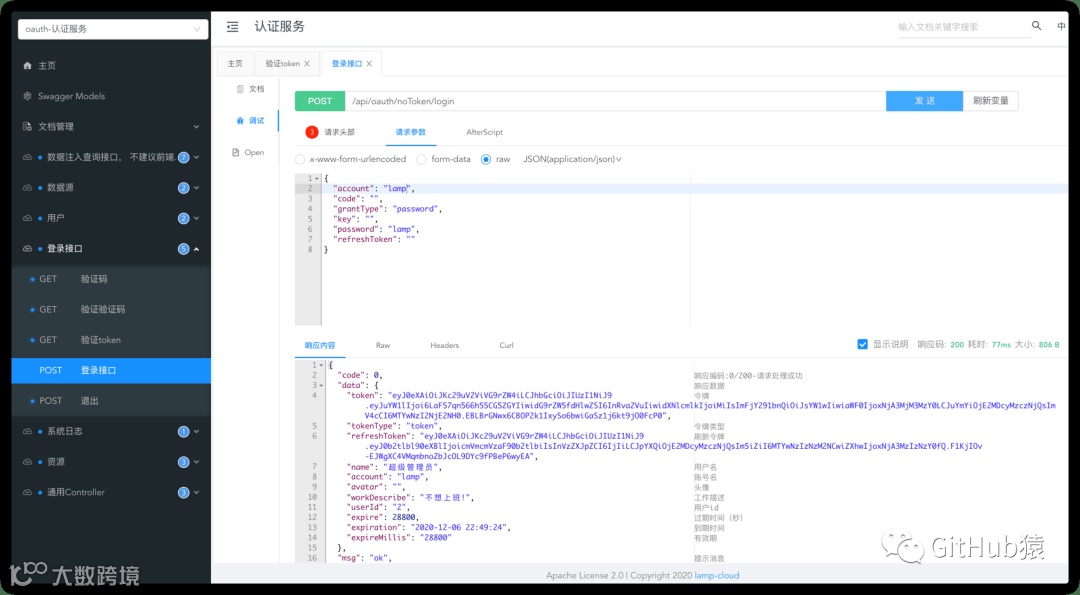Click the 调试 bug icon
Screen dimensions: 1080x595
240,121
